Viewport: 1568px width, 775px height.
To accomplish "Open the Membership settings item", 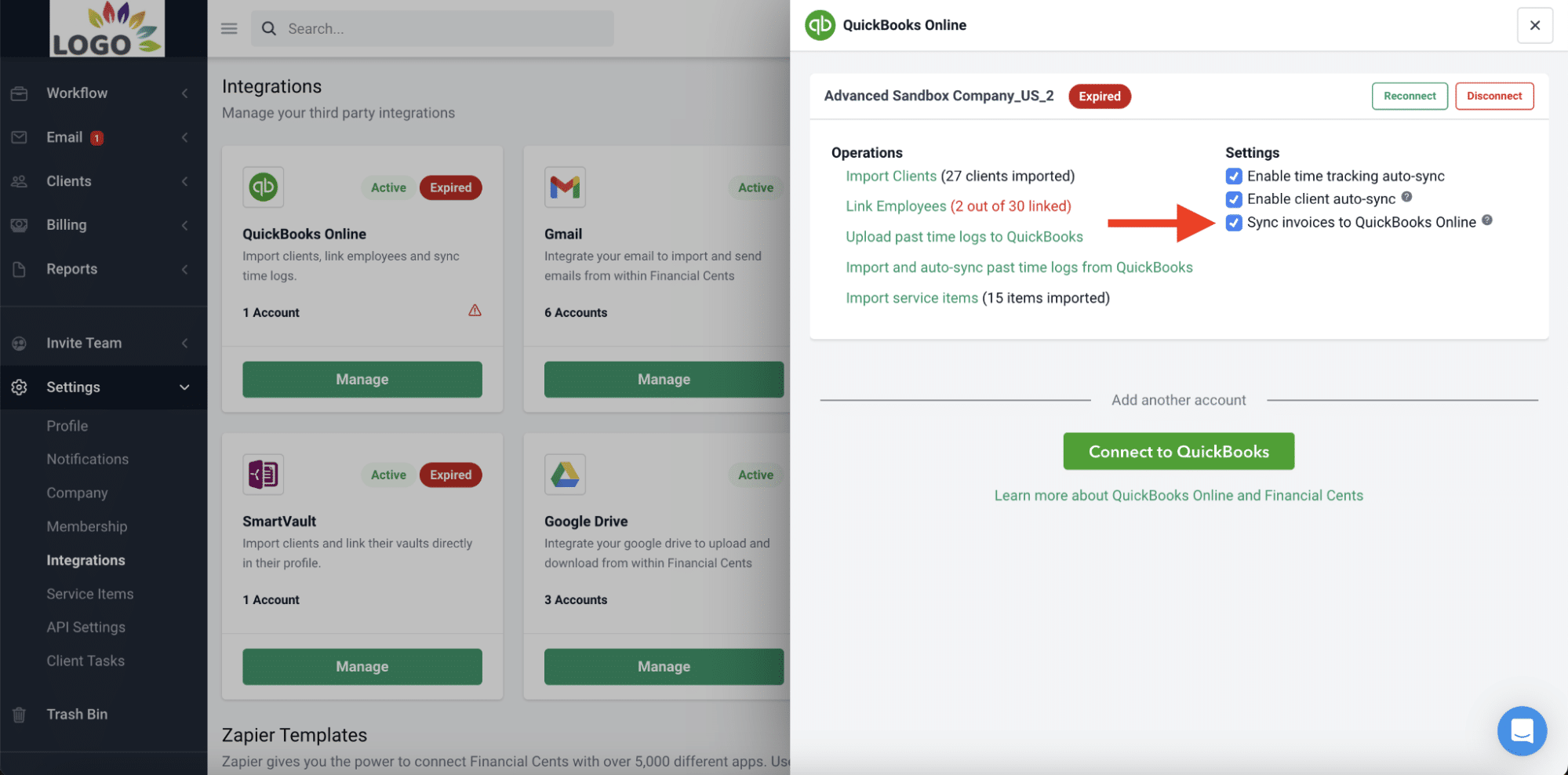I will (86, 527).
